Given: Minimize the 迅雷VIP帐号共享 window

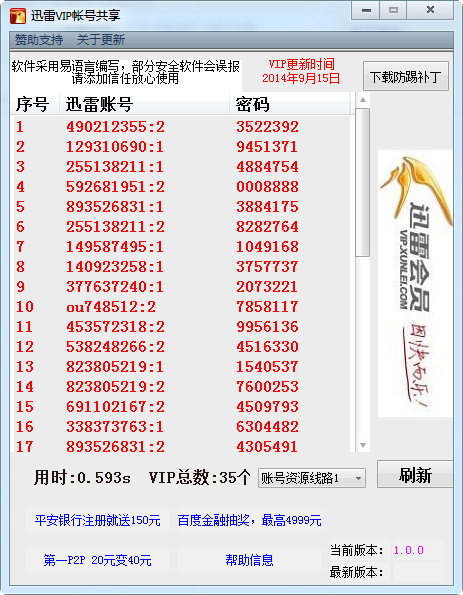Looking at the screenshot, I should coord(365,10).
